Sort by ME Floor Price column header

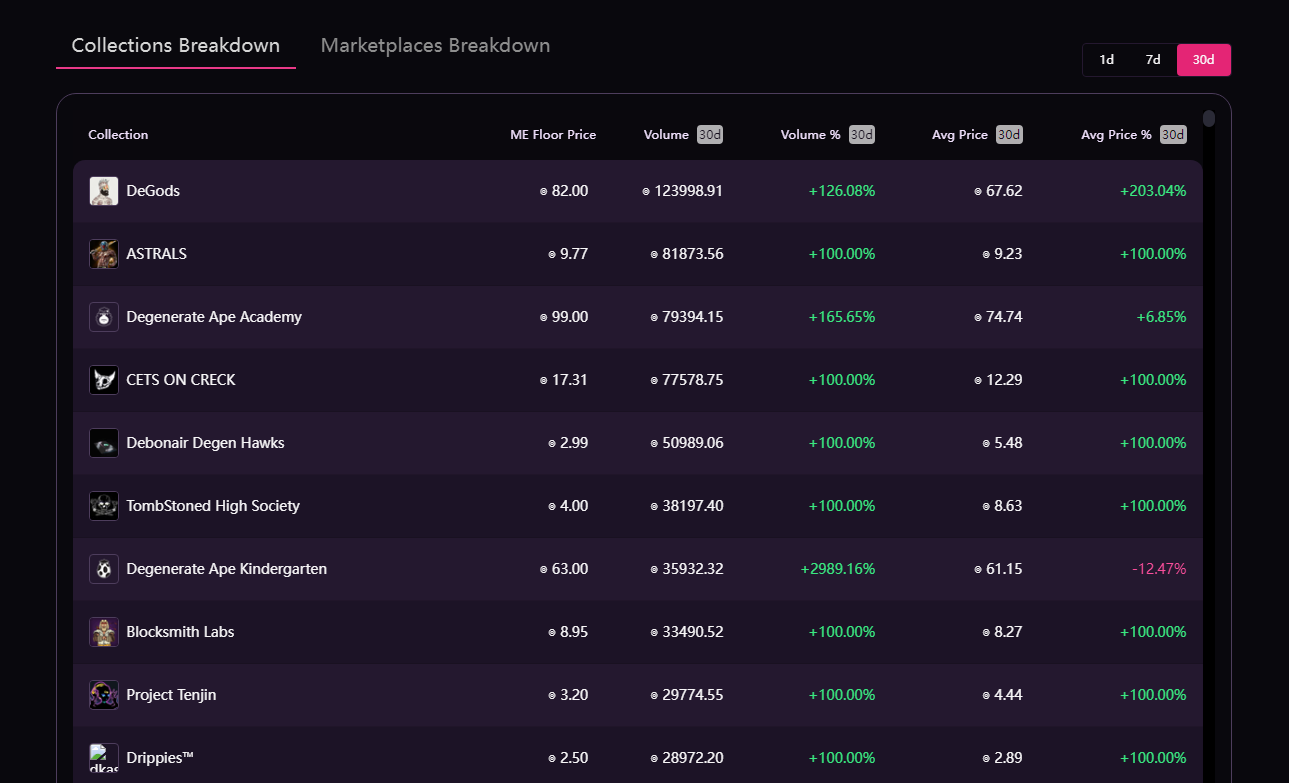tap(553, 135)
